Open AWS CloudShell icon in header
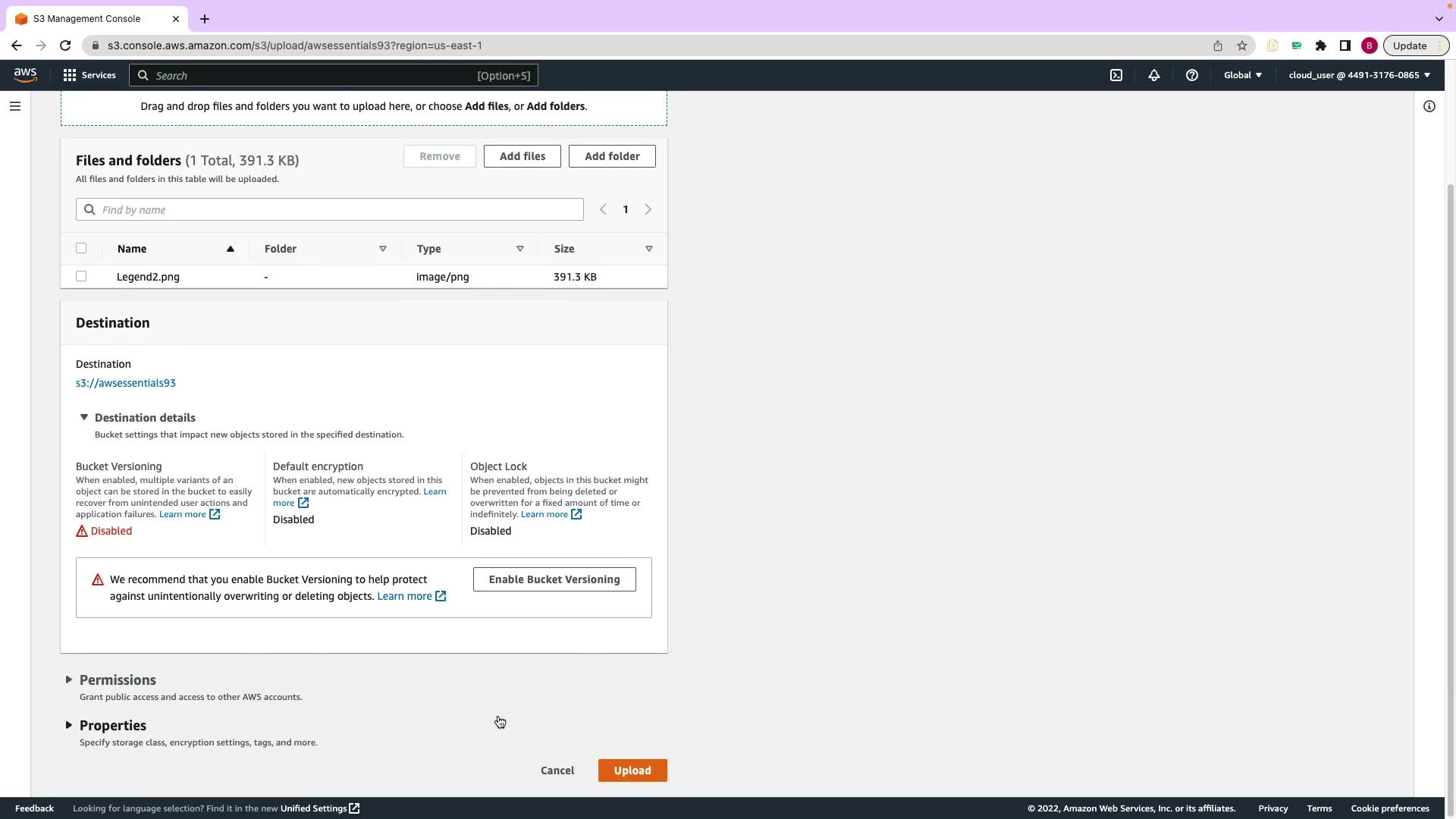Screen dimensions: 1456x819 [1116, 75]
